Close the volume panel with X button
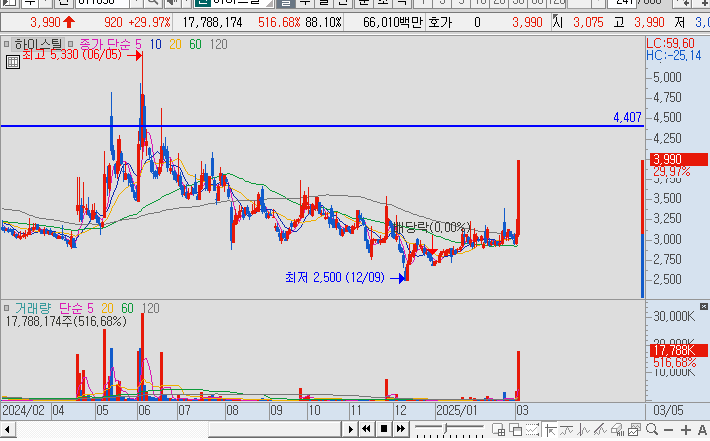Image resolution: width=710 pixels, height=441 pixels. (704, 307)
